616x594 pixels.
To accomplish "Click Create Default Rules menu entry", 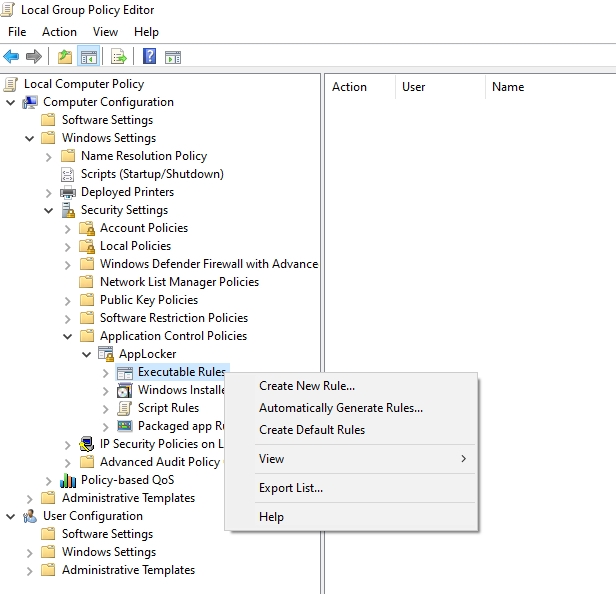I will [x=312, y=430].
